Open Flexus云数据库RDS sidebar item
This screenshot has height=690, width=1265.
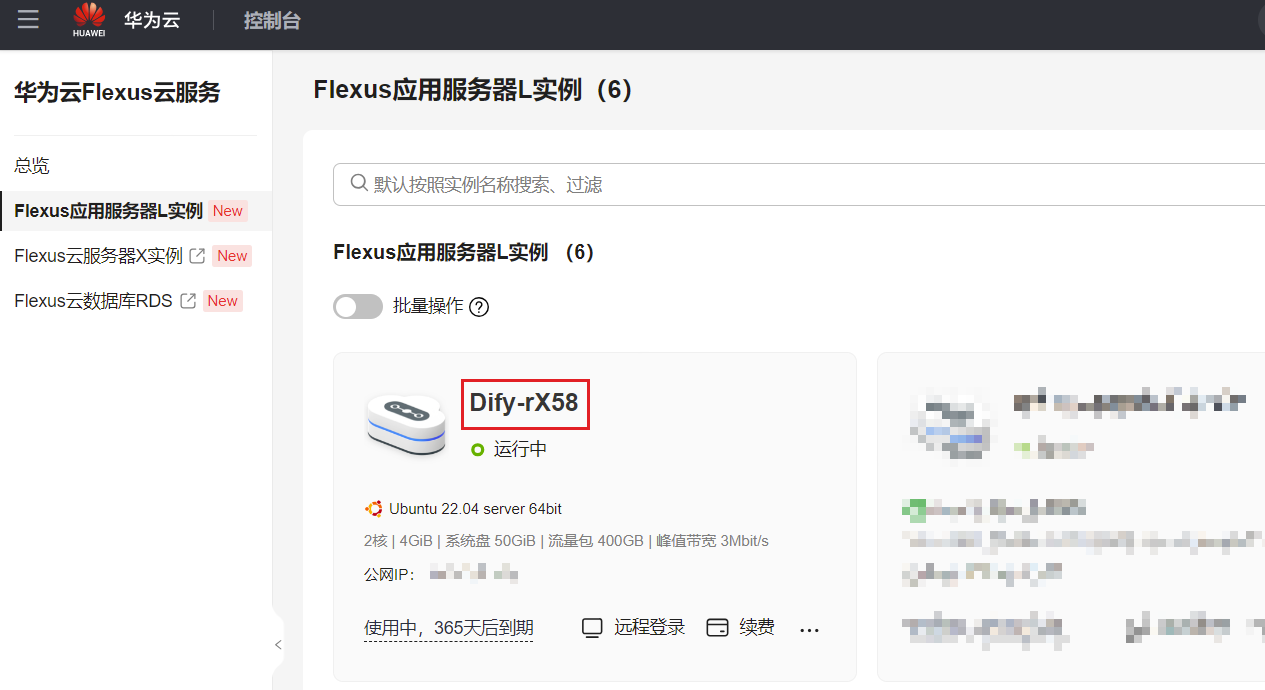[93, 301]
